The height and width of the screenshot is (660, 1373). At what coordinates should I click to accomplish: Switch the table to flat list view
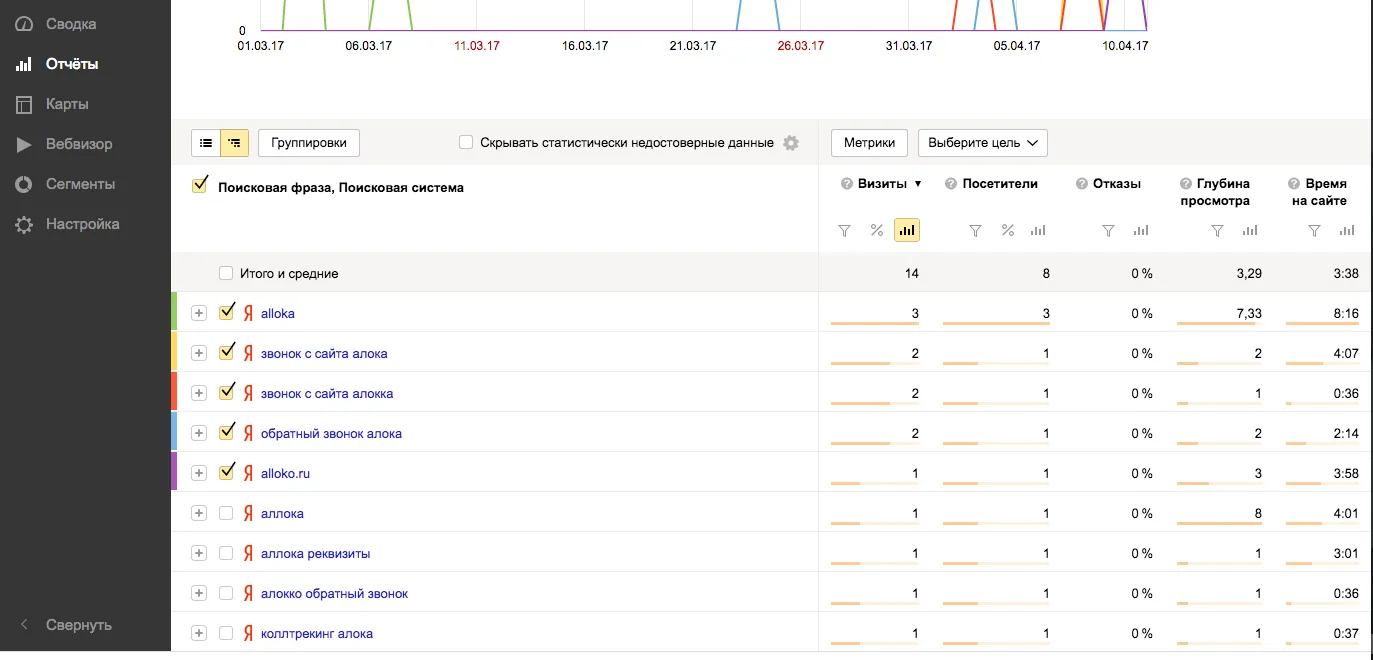[x=206, y=143]
